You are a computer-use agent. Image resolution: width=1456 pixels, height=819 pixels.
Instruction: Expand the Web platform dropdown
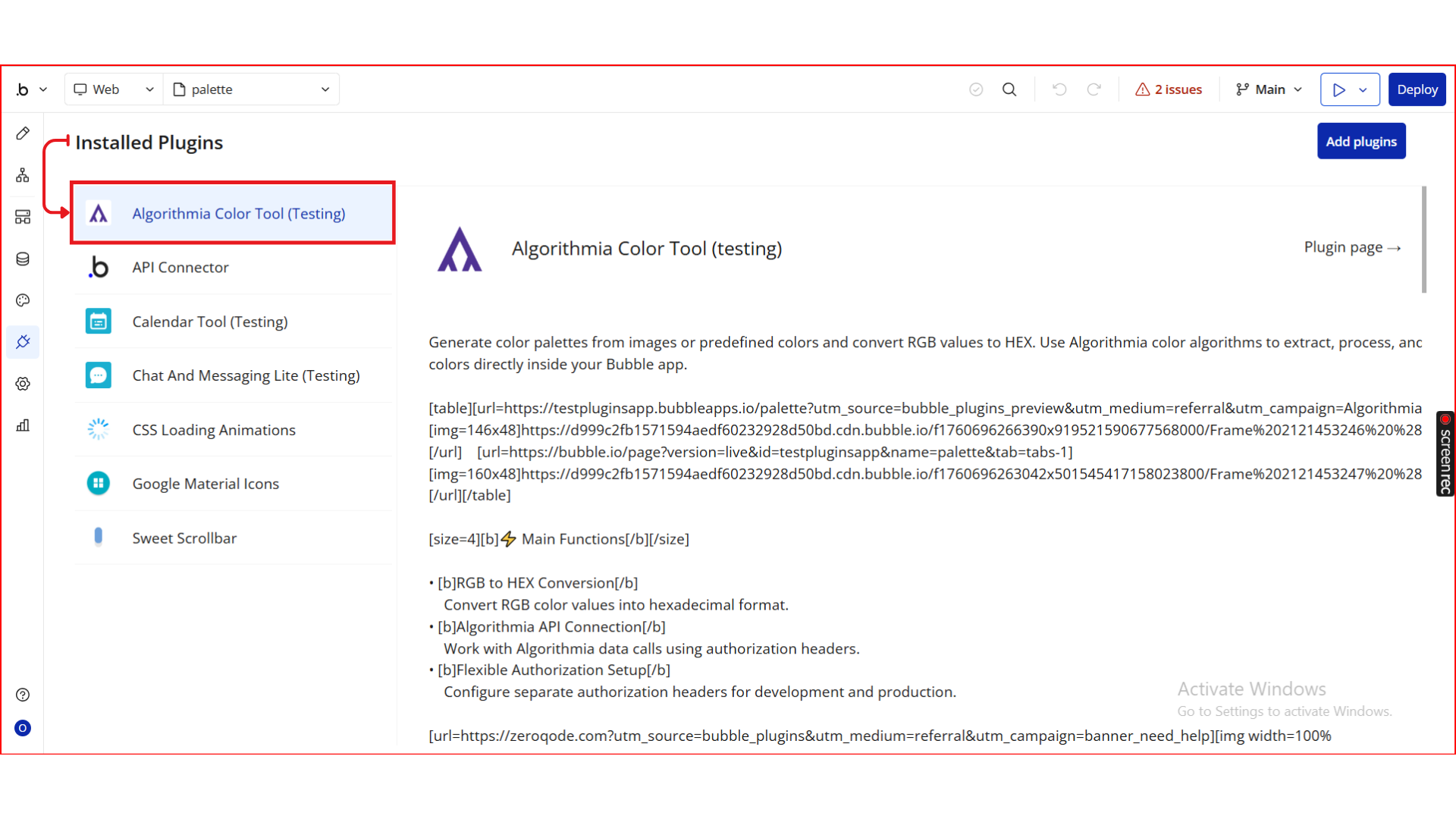coord(114,89)
